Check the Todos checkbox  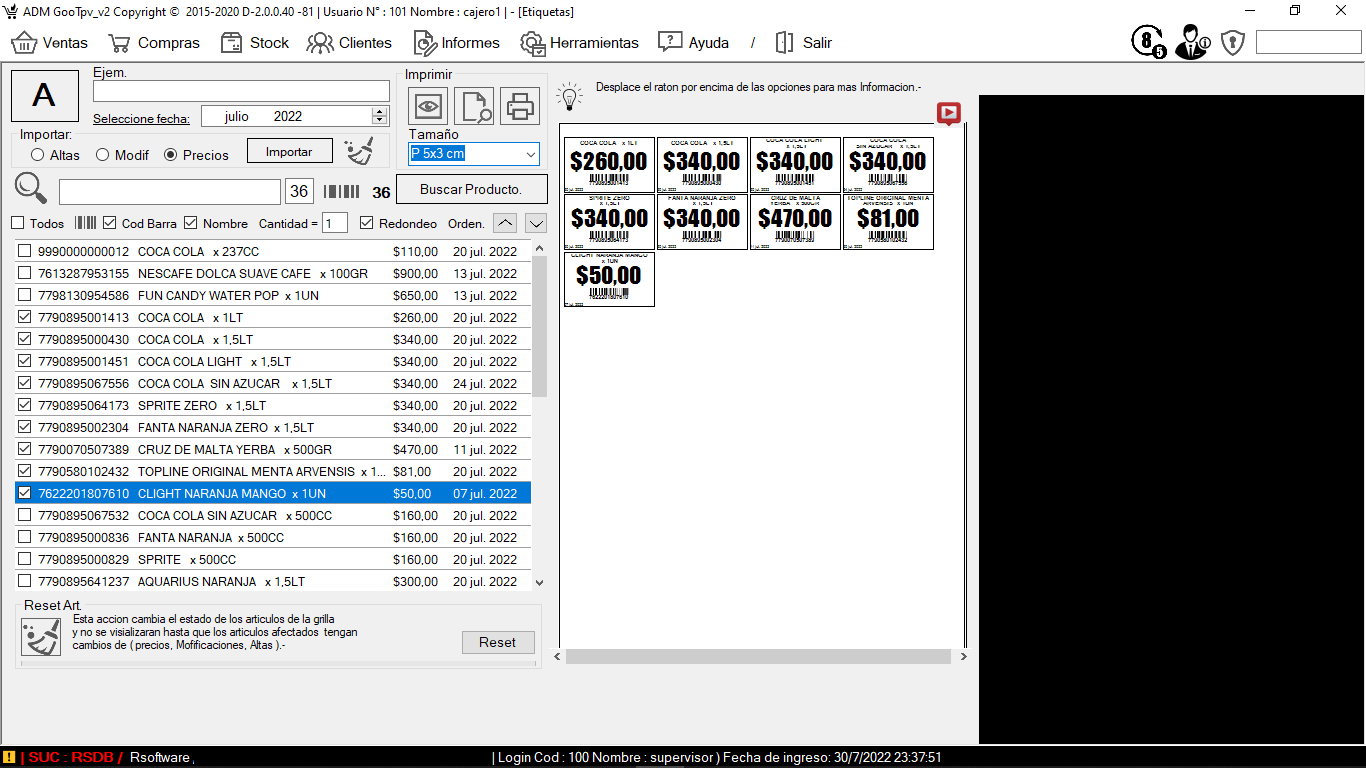(x=17, y=223)
